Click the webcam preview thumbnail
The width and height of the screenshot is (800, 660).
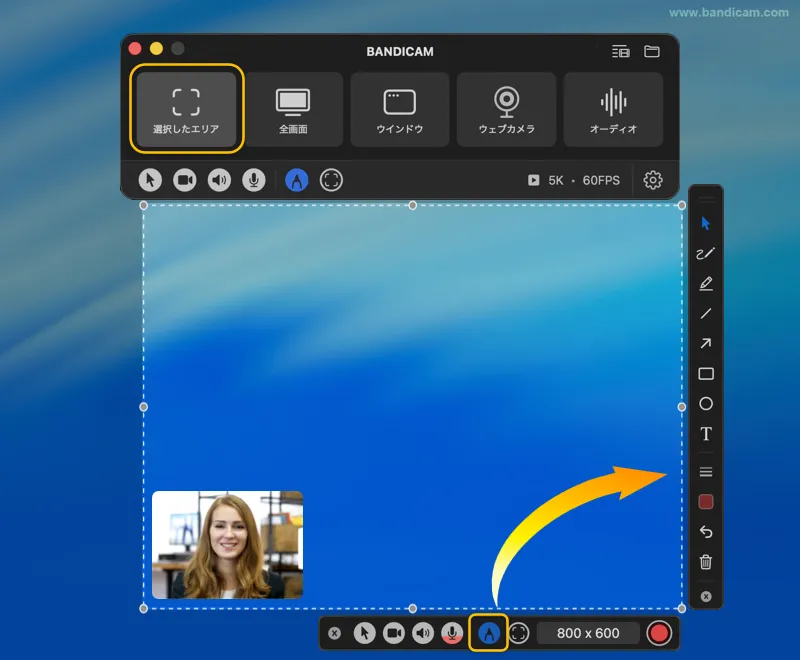(x=228, y=545)
